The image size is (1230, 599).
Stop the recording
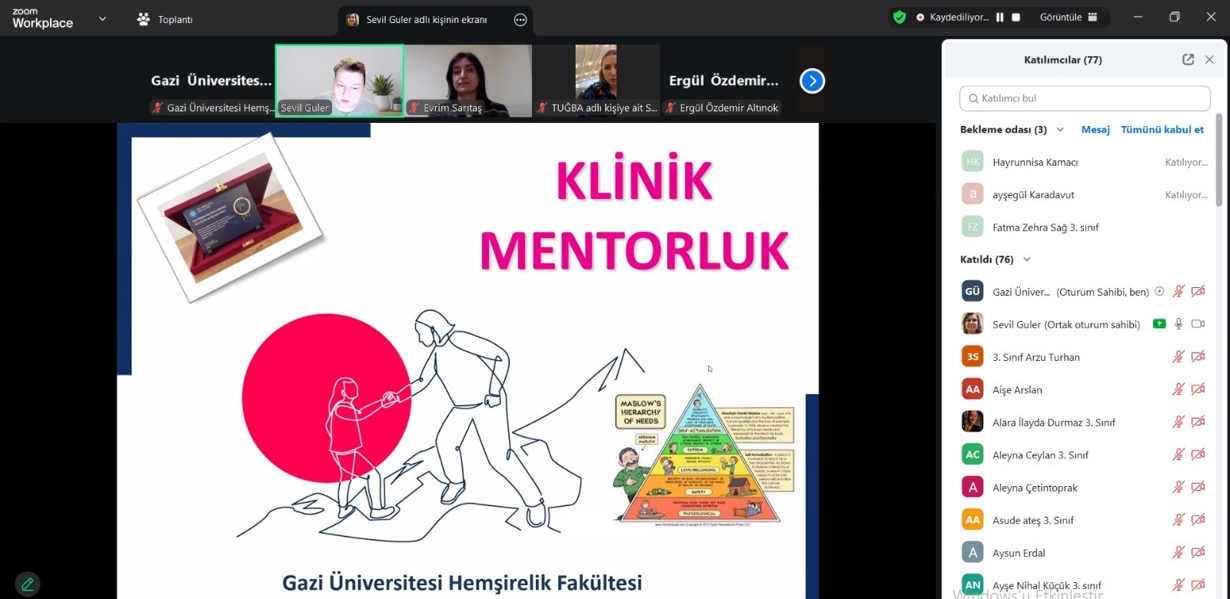1016,17
